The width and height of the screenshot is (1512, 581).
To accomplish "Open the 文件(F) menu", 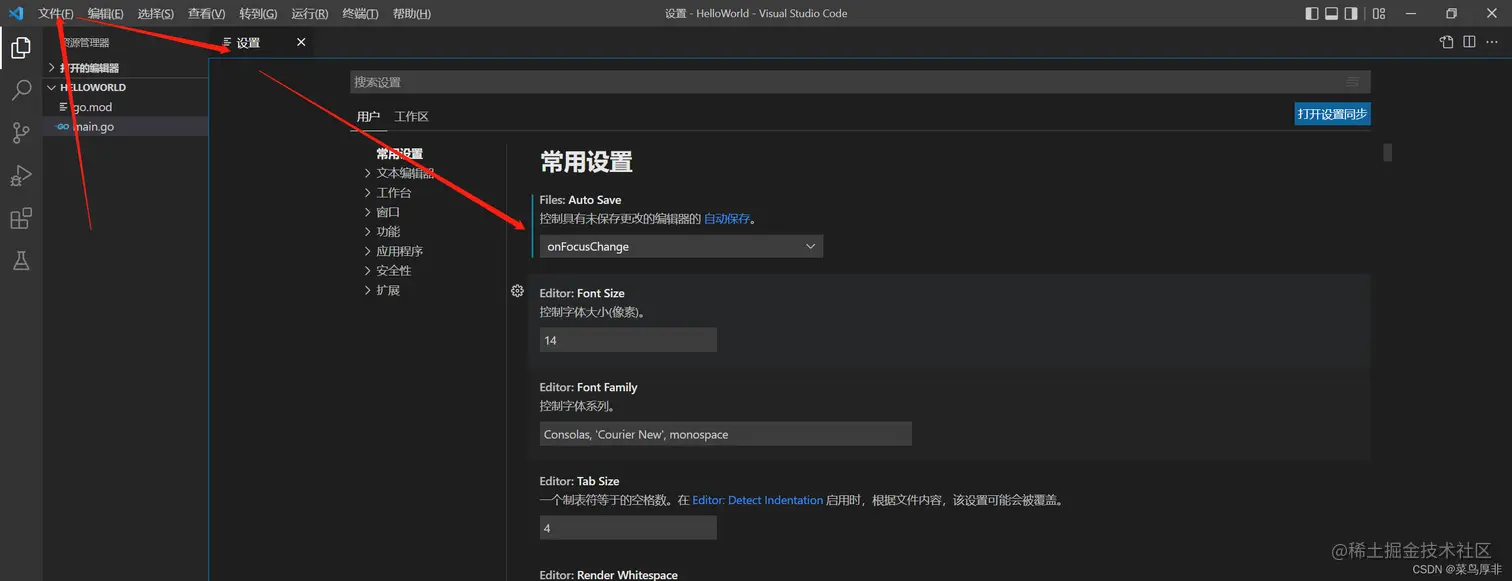I will (55, 14).
